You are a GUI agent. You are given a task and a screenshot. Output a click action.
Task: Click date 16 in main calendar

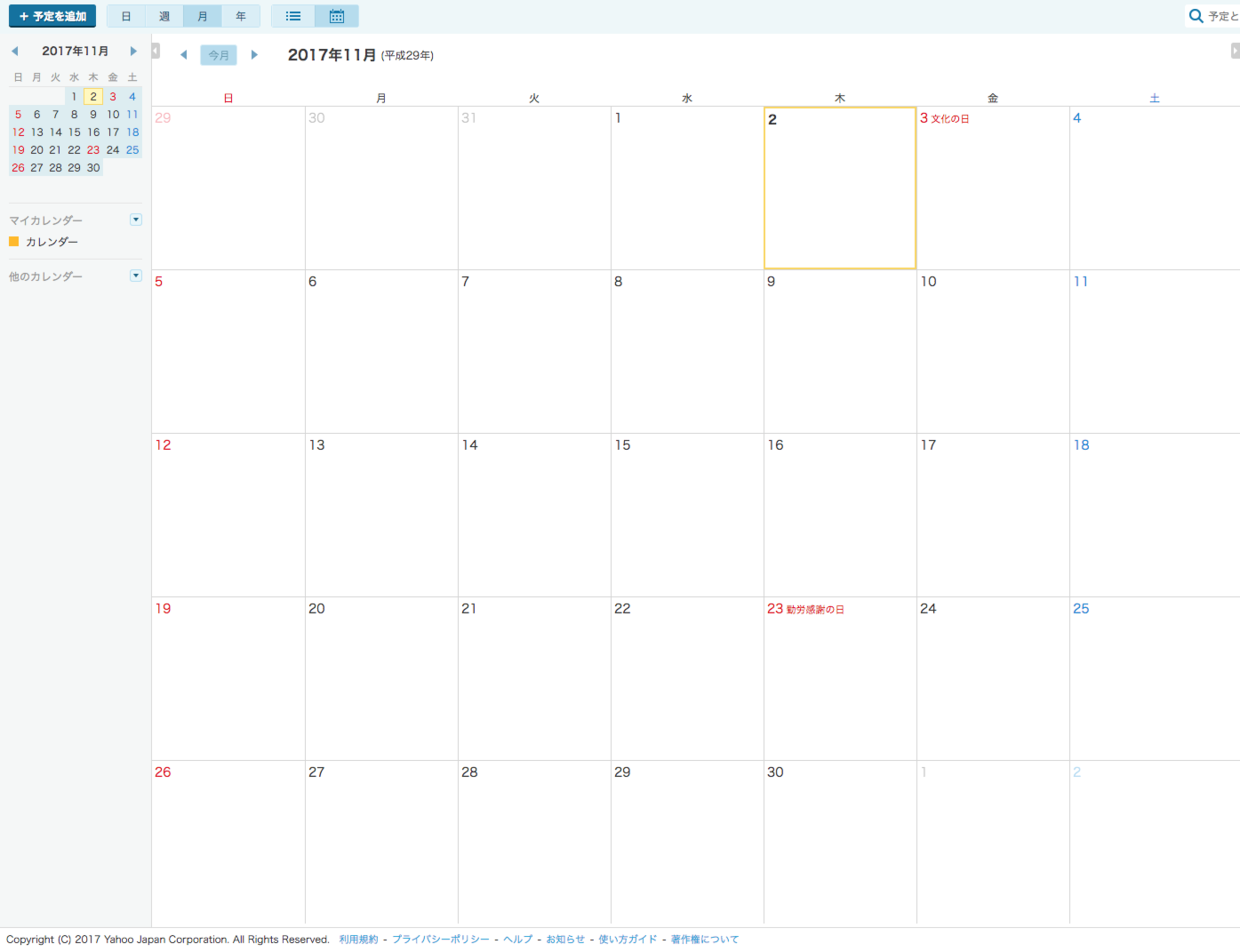coord(775,445)
